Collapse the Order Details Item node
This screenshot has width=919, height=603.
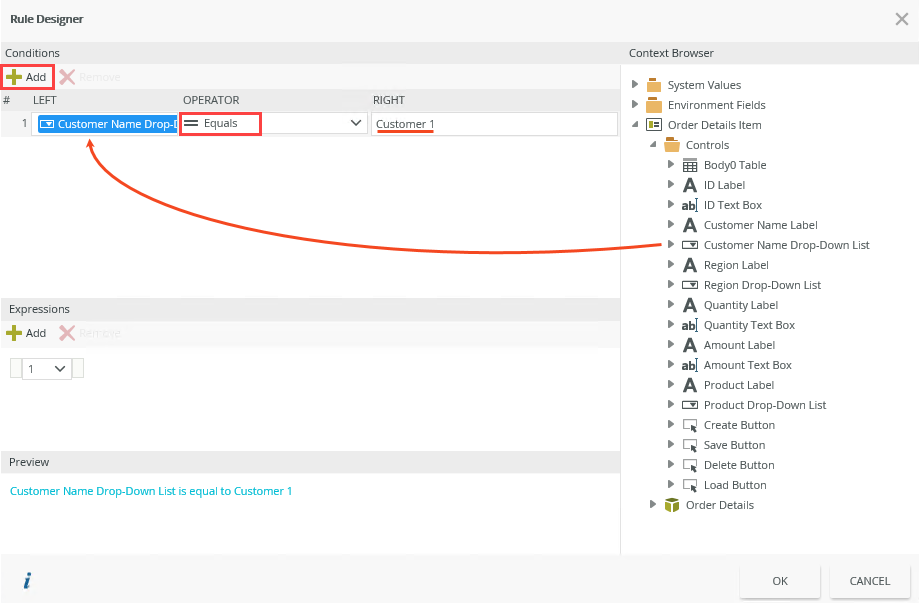635,125
